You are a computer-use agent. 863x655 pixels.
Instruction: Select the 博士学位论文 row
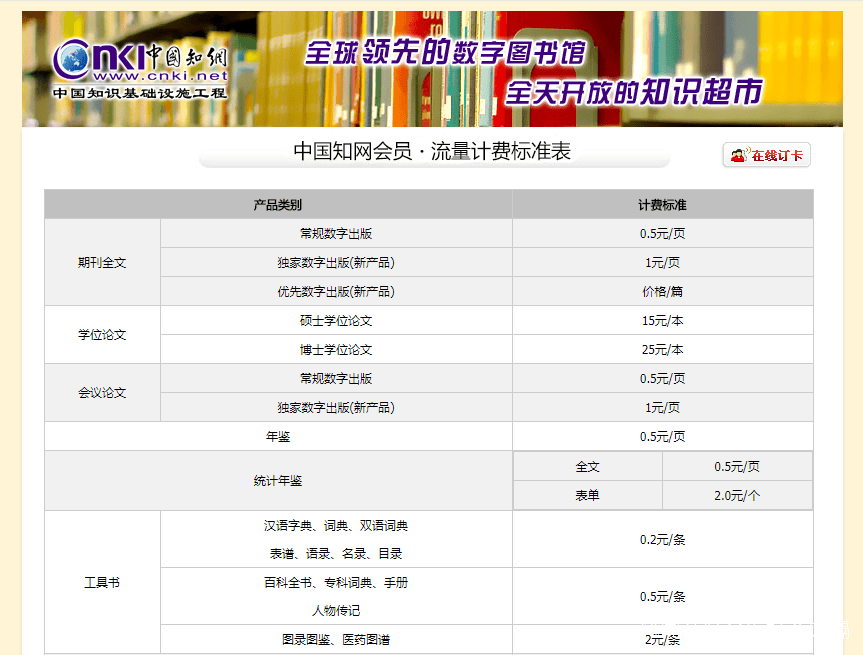click(x=336, y=350)
